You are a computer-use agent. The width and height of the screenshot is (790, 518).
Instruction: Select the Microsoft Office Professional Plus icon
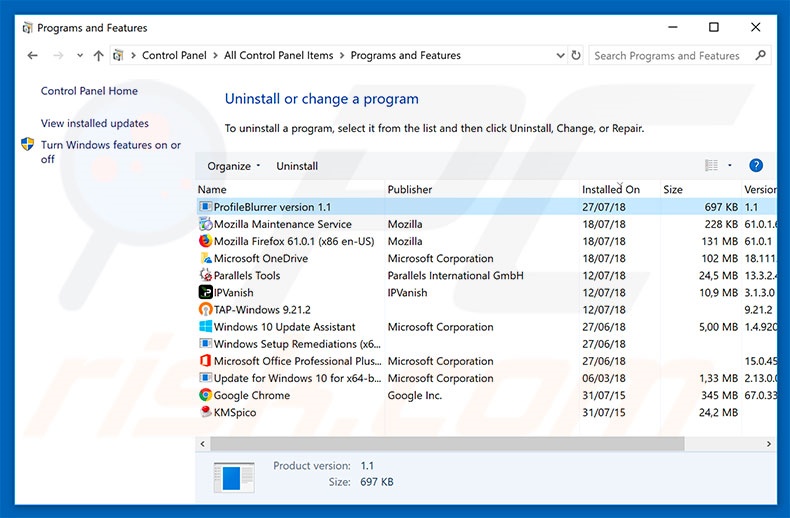coord(206,361)
